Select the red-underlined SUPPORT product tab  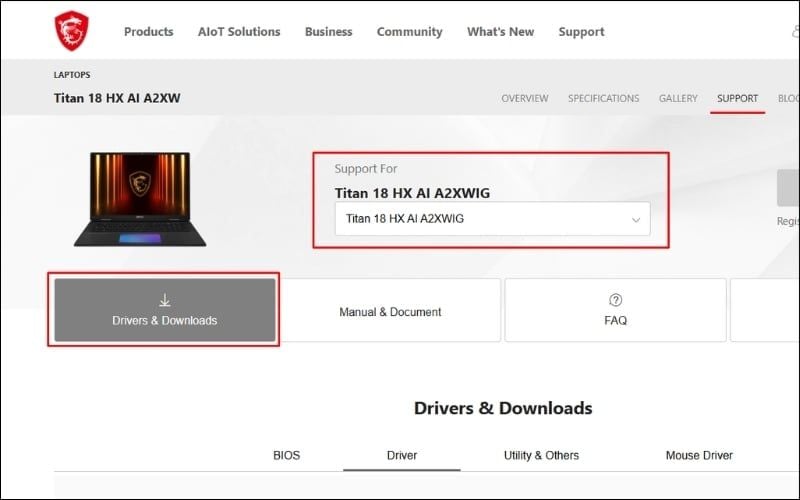(x=737, y=98)
